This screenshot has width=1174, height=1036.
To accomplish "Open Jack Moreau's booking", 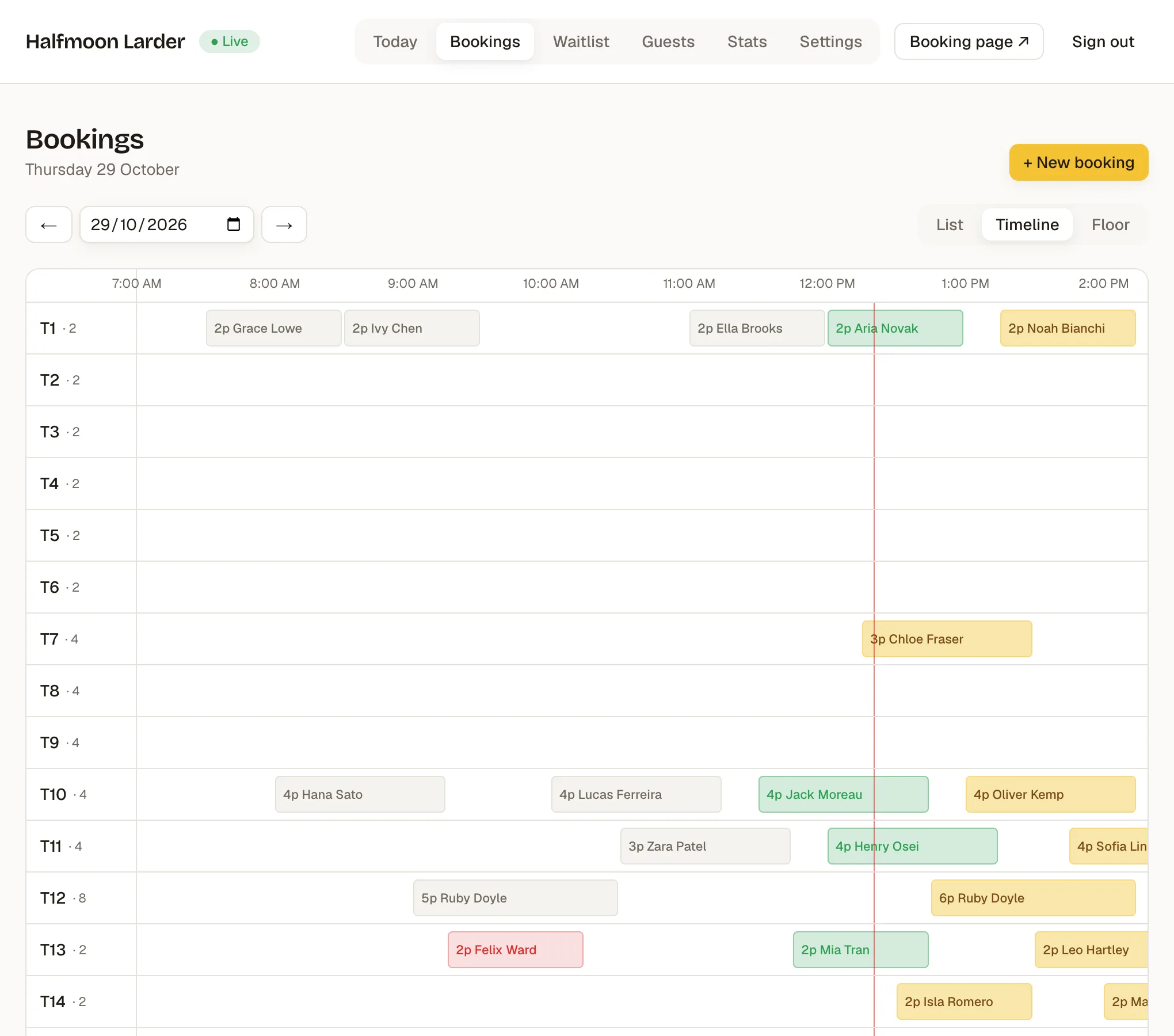I will (x=844, y=794).
